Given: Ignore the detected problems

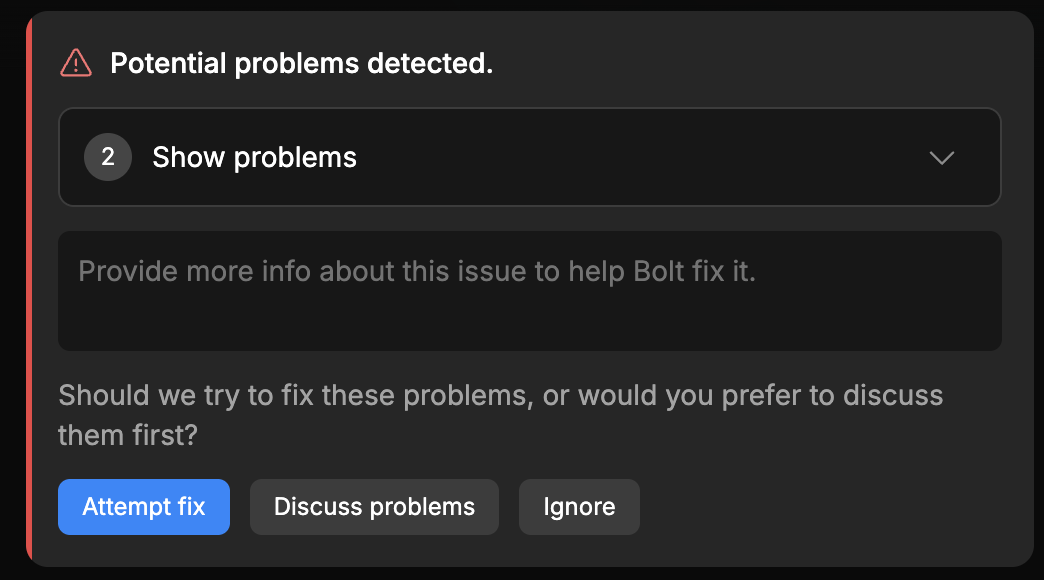Looking at the screenshot, I should pyautogui.click(x=579, y=507).
